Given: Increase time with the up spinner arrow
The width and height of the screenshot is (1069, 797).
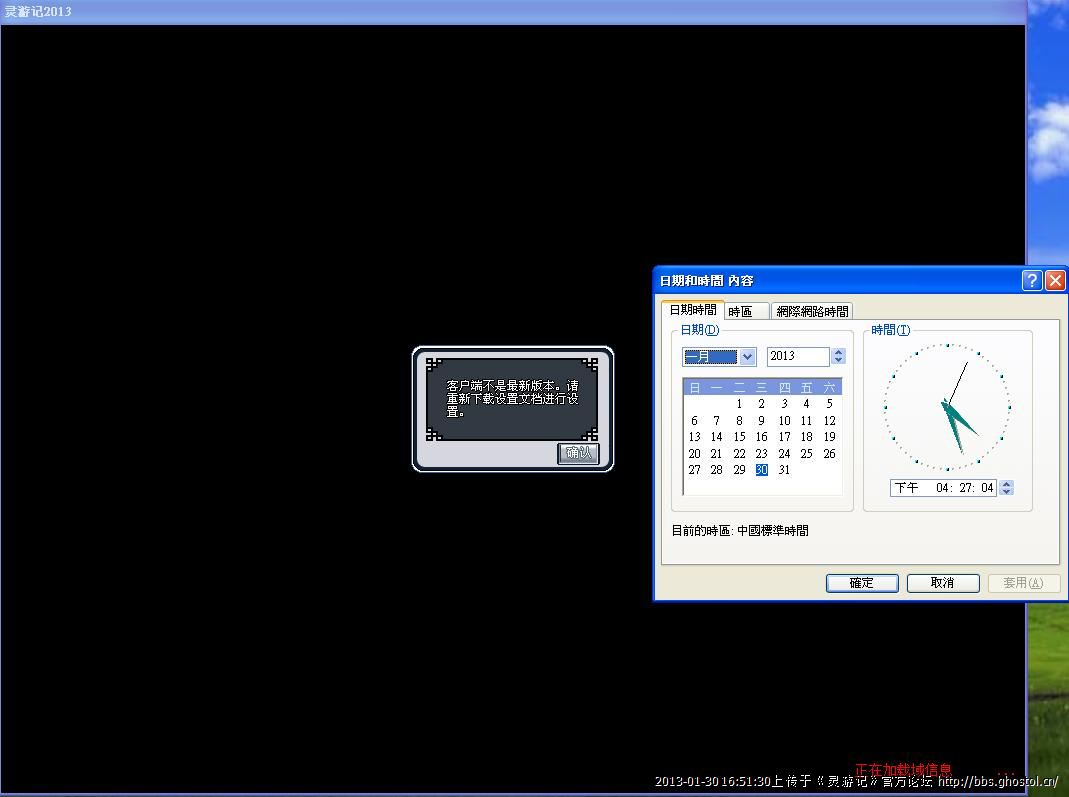Looking at the screenshot, I should click(1006, 484).
